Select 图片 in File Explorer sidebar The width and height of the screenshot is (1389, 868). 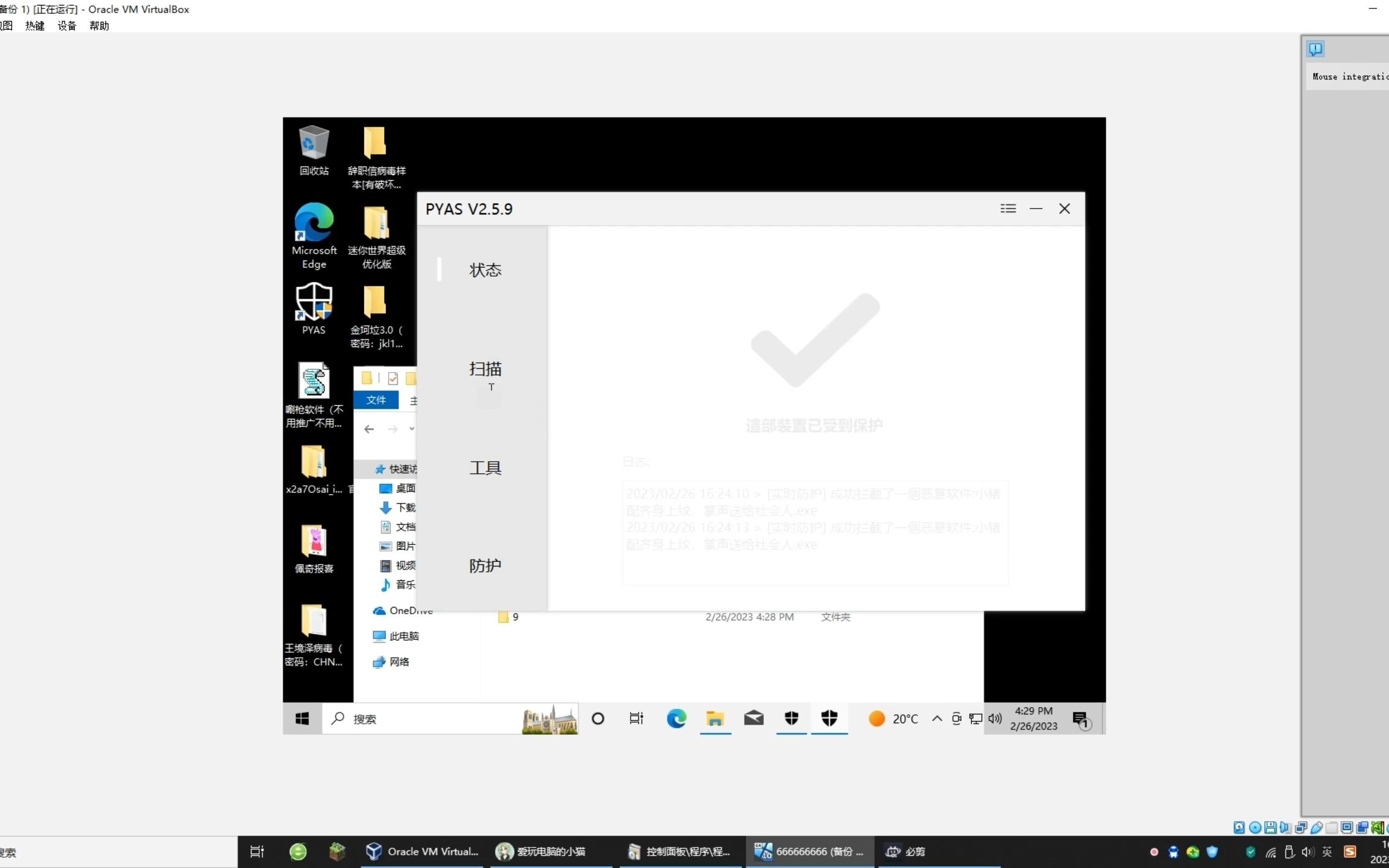click(x=397, y=546)
